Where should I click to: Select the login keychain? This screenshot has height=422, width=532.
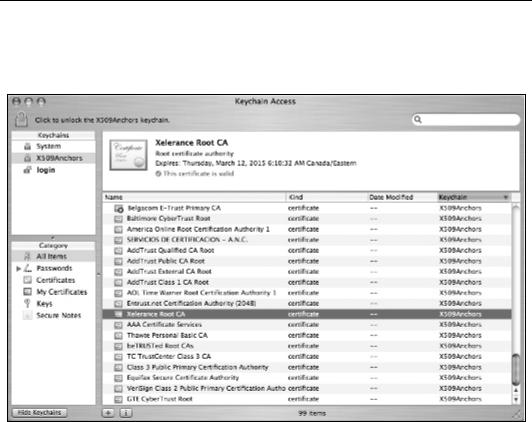tap(53, 170)
